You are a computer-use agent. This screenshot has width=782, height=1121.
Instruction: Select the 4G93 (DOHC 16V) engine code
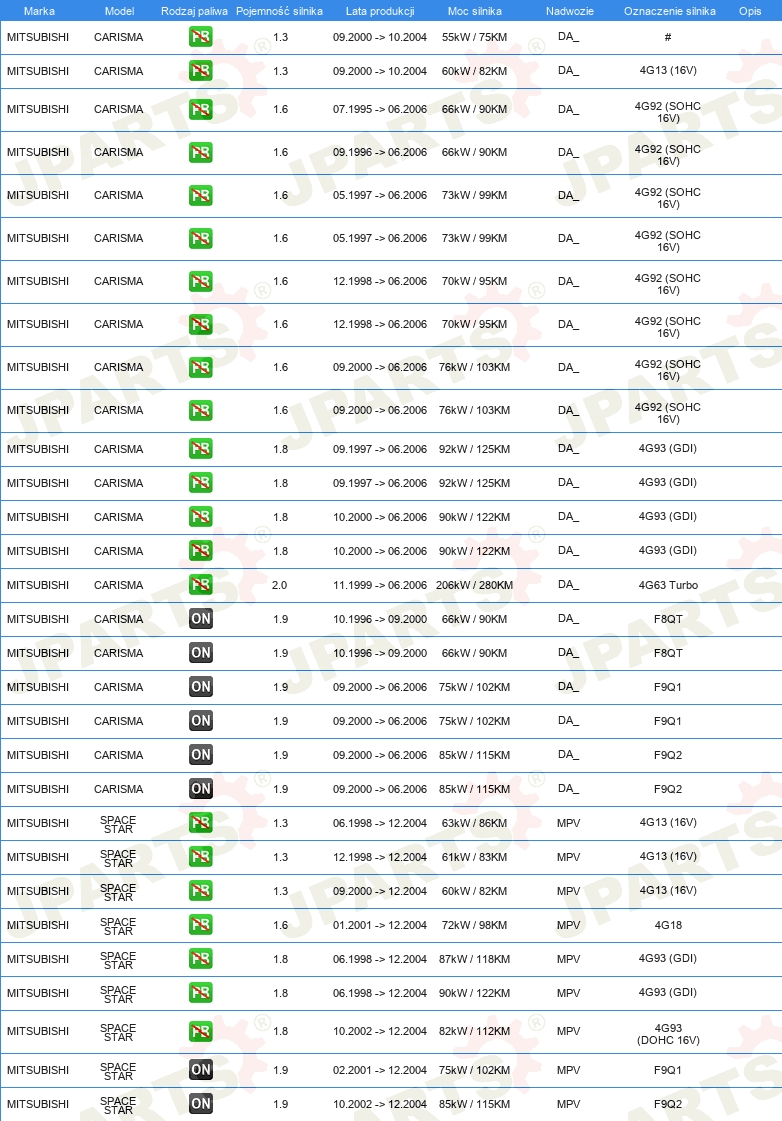(x=668, y=1034)
